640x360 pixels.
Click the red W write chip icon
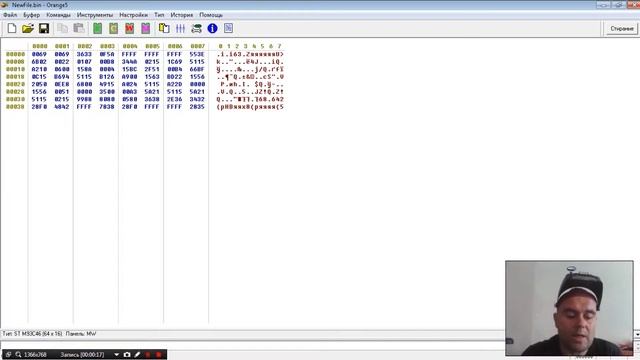tap(129, 28)
